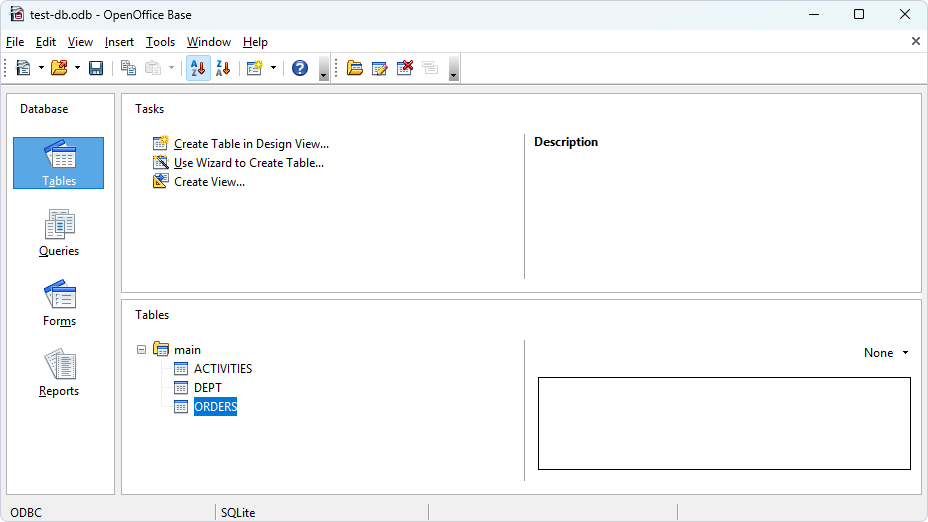928x522 pixels.
Task: Click the Paste toolbar icon
Action: (153, 68)
